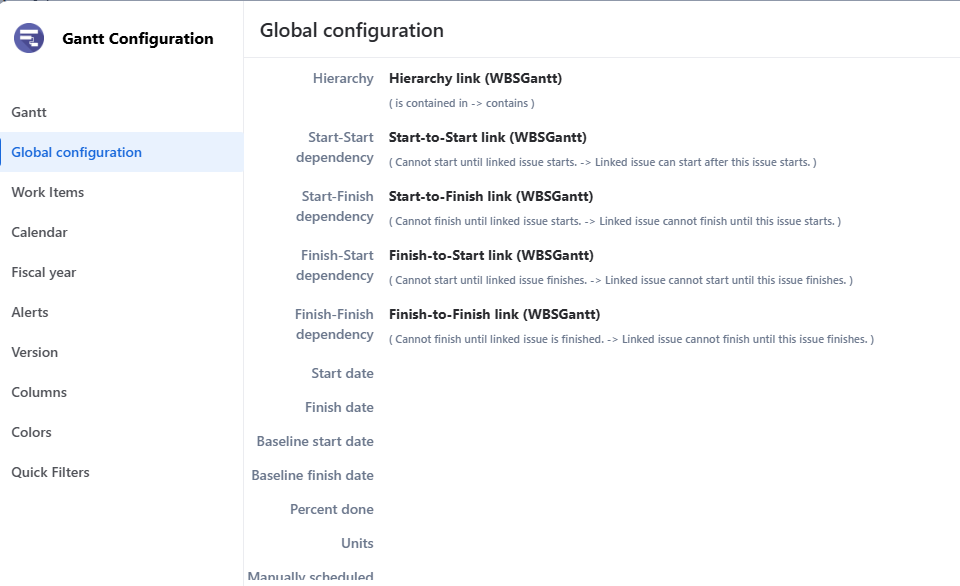This screenshot has height=586, width=960.
Task: Click the Global configuration page heading
Action: tap(351, 30)
